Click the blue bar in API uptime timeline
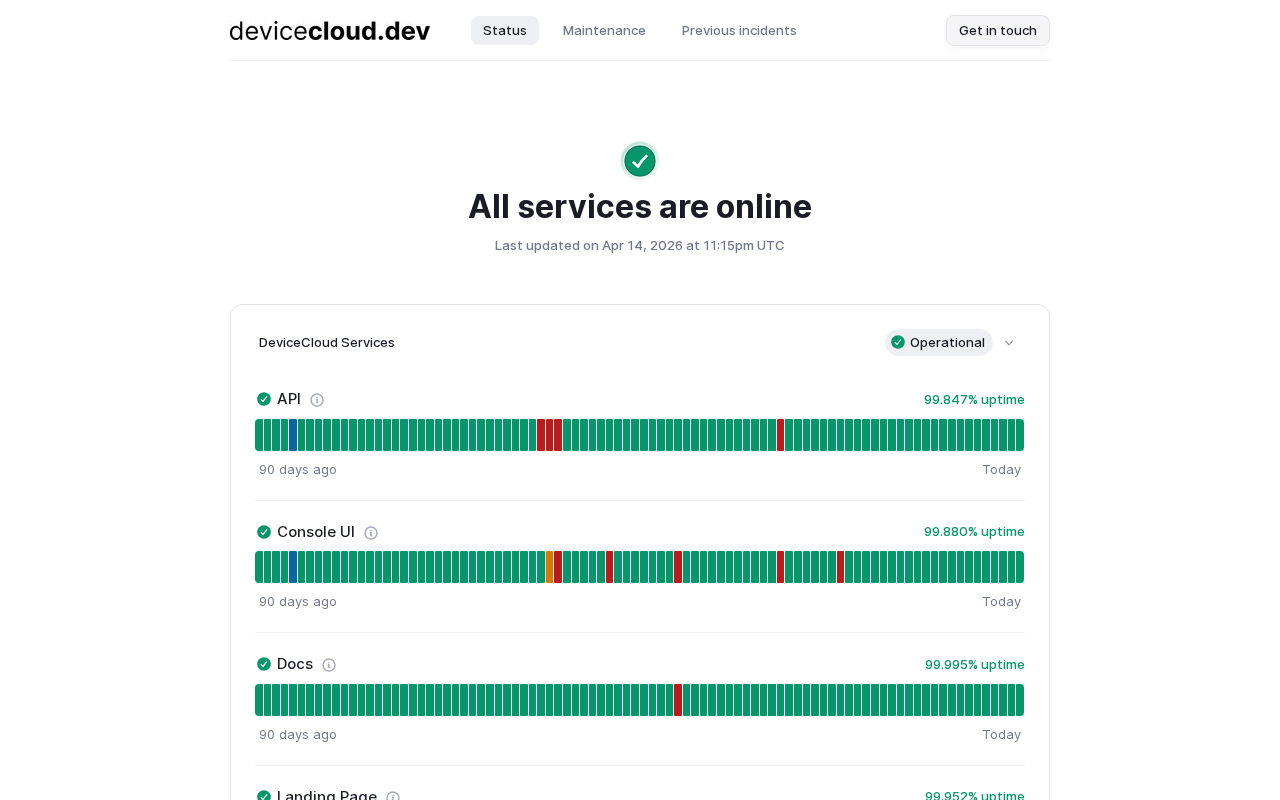The height and width of the screenshot is (800, 1280). pos(293,435)
